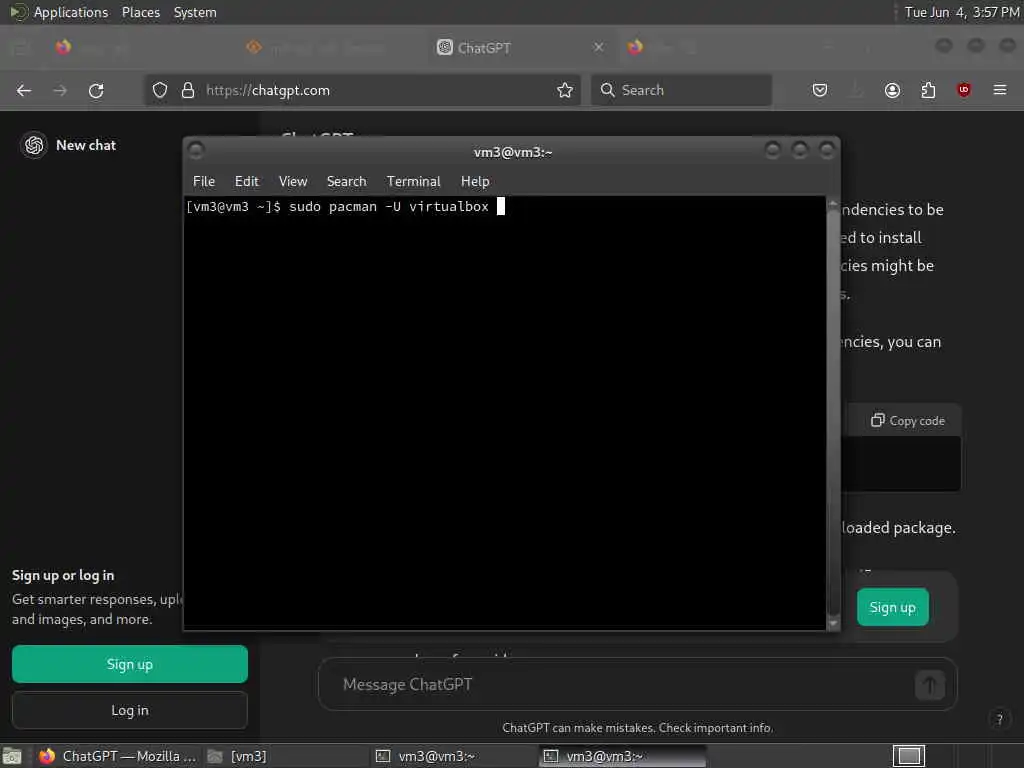1024x768 pixels.
Task: Open the Applications menu in top panel
Action: click(x=60, y=12)
